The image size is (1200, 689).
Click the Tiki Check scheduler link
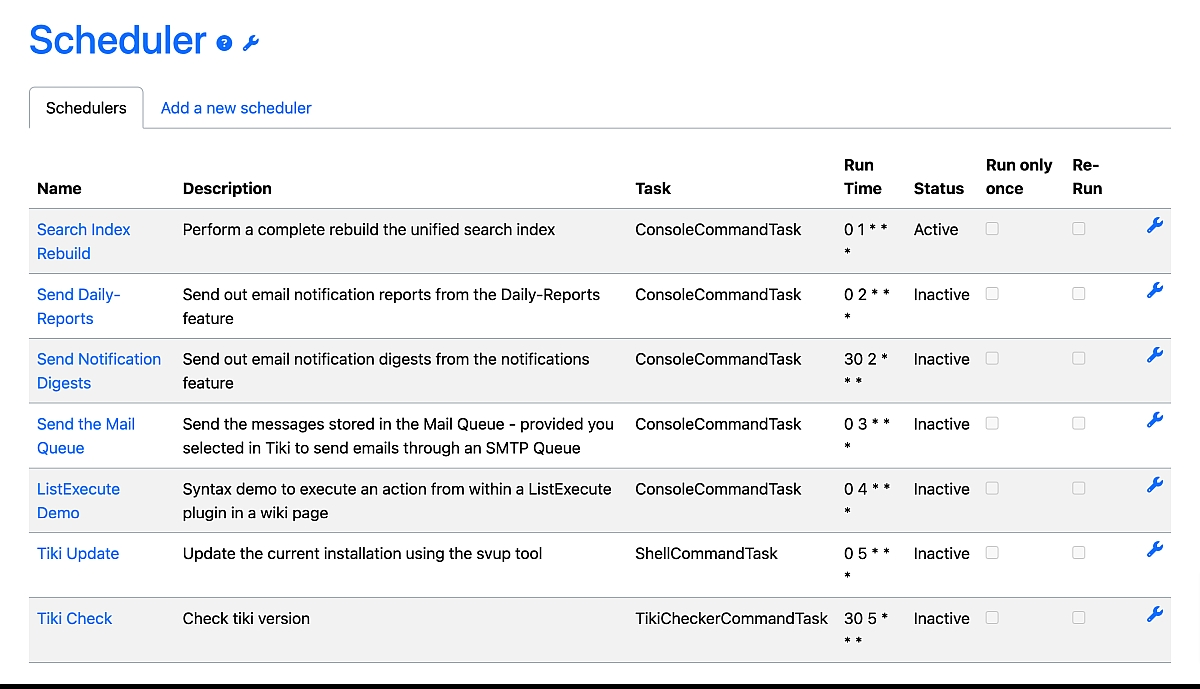pyautogui.click(x=75, y=618)
